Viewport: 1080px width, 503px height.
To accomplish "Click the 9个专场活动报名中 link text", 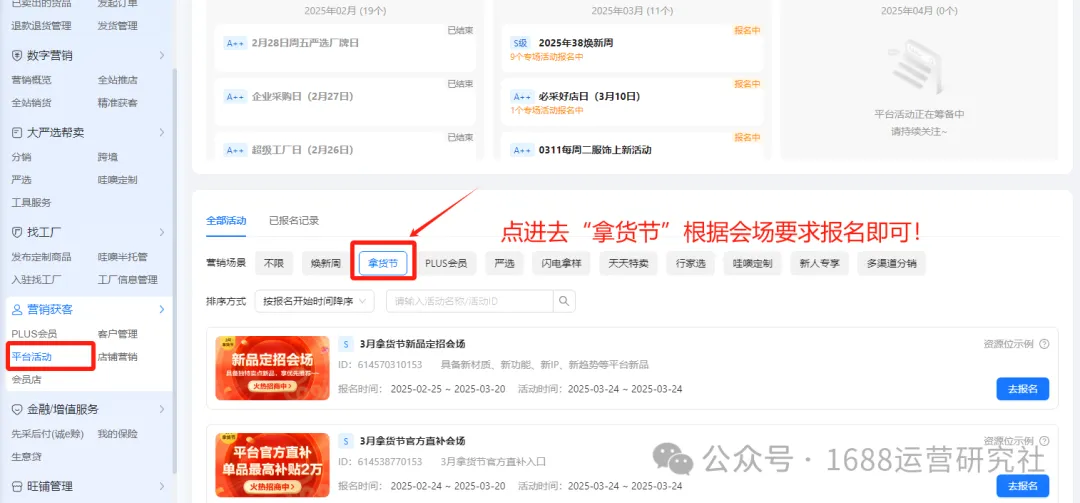I will 547,57.
